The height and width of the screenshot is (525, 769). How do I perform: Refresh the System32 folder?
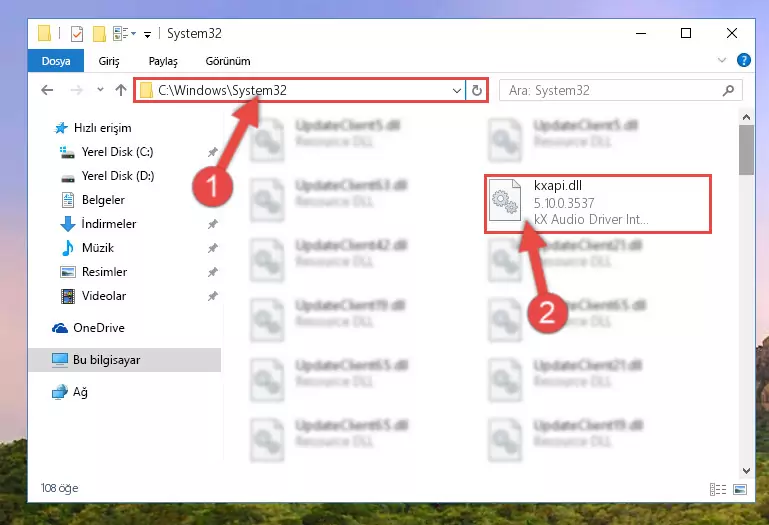tap(477, 90)
